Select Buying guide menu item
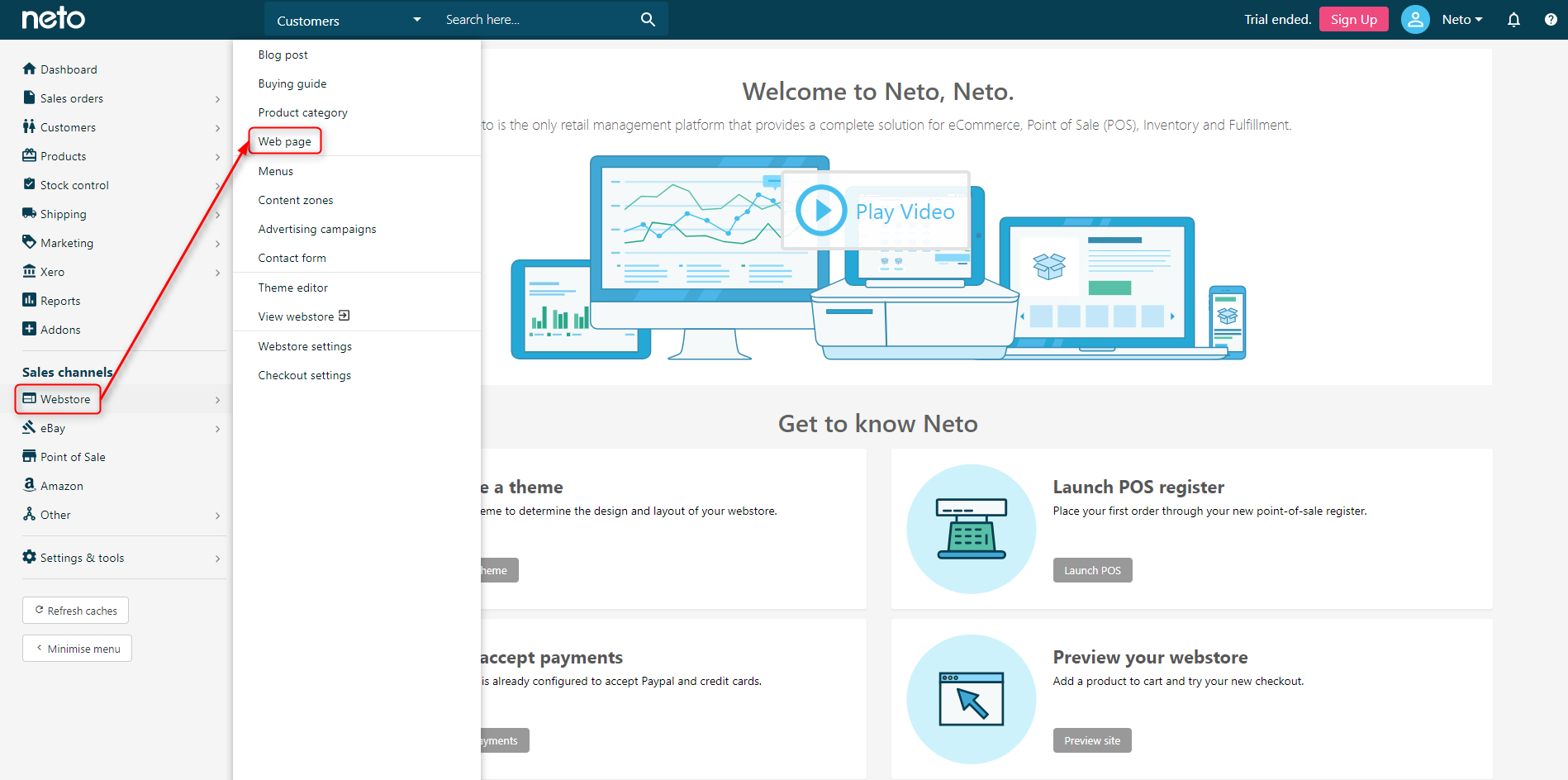 pos(292,83)
